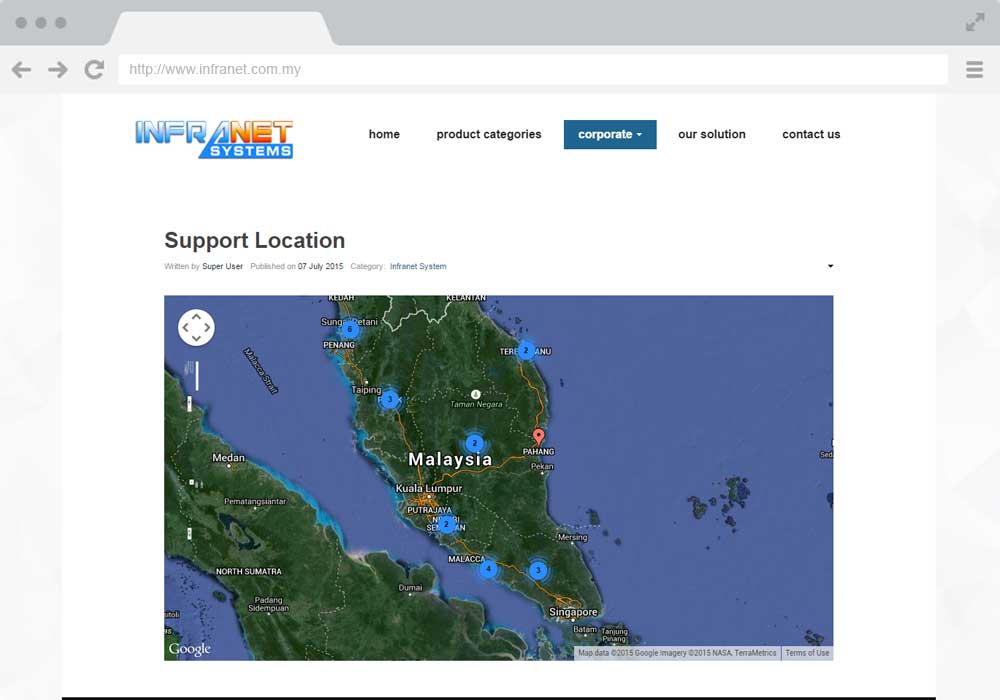Click the Malaysia country label
This screenshot has width=1000, height=700.
click(450, 460)
